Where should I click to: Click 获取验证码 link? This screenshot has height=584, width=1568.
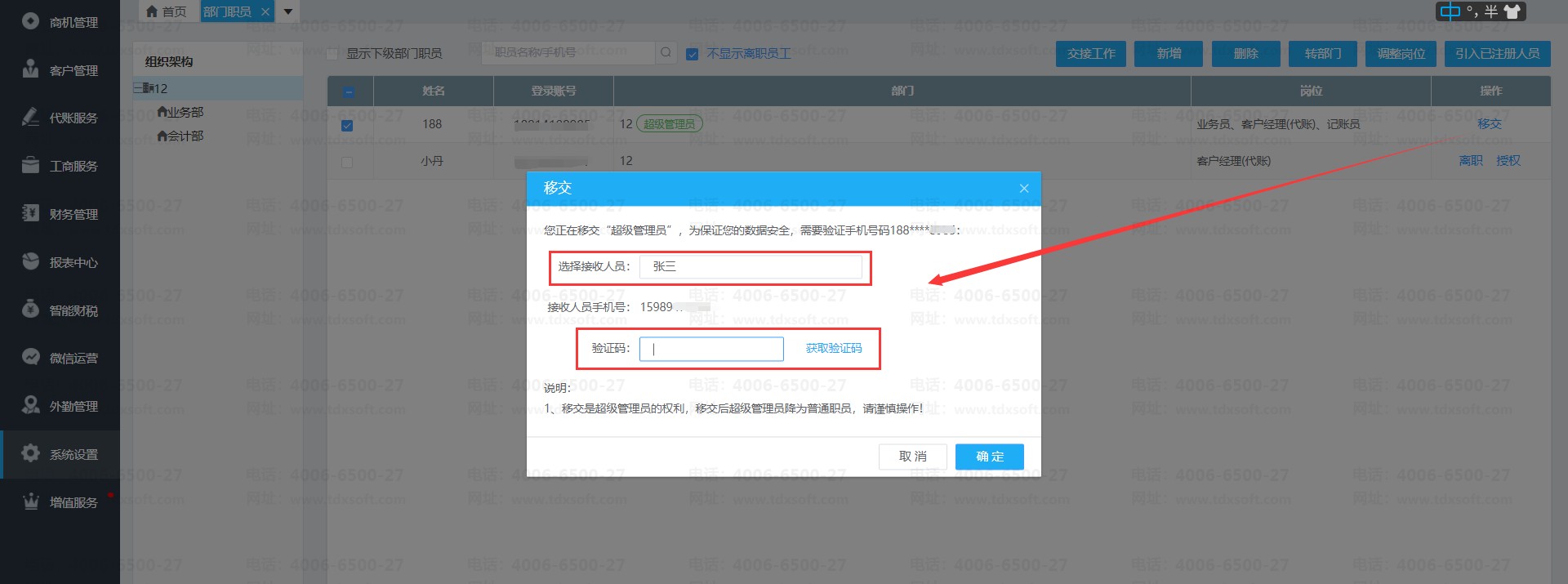[x=833, y=349]
